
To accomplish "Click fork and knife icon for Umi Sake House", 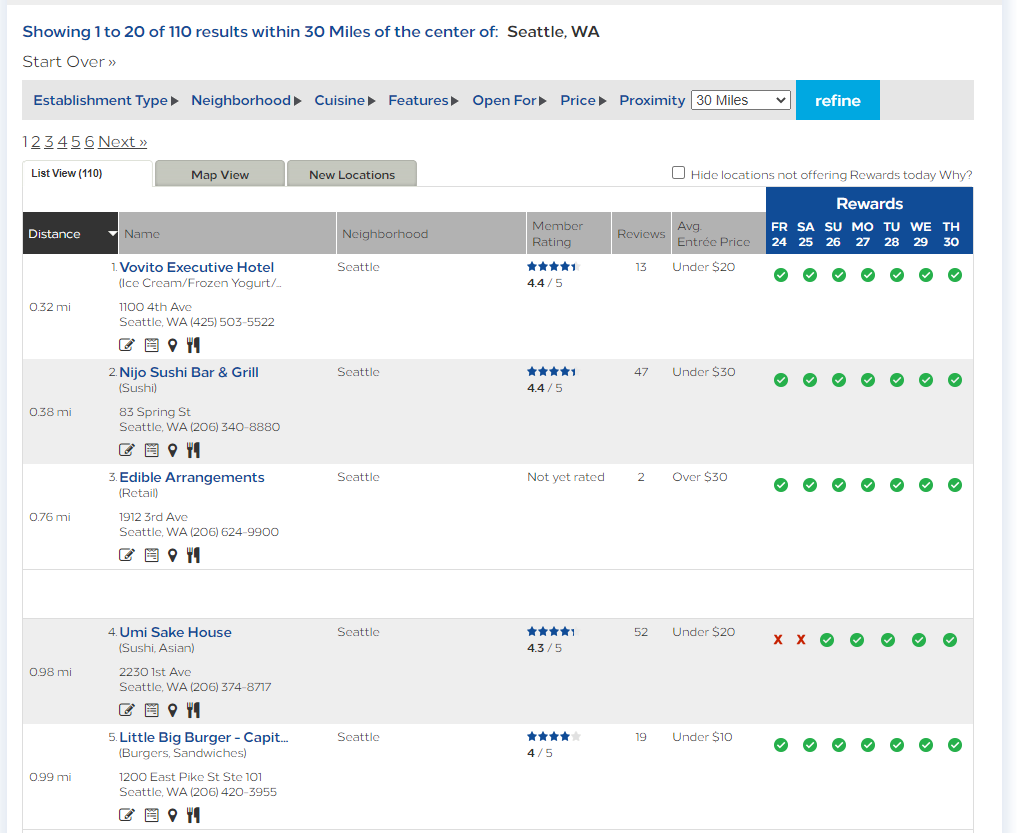I will pyautogui.click(x=193, y=710).
